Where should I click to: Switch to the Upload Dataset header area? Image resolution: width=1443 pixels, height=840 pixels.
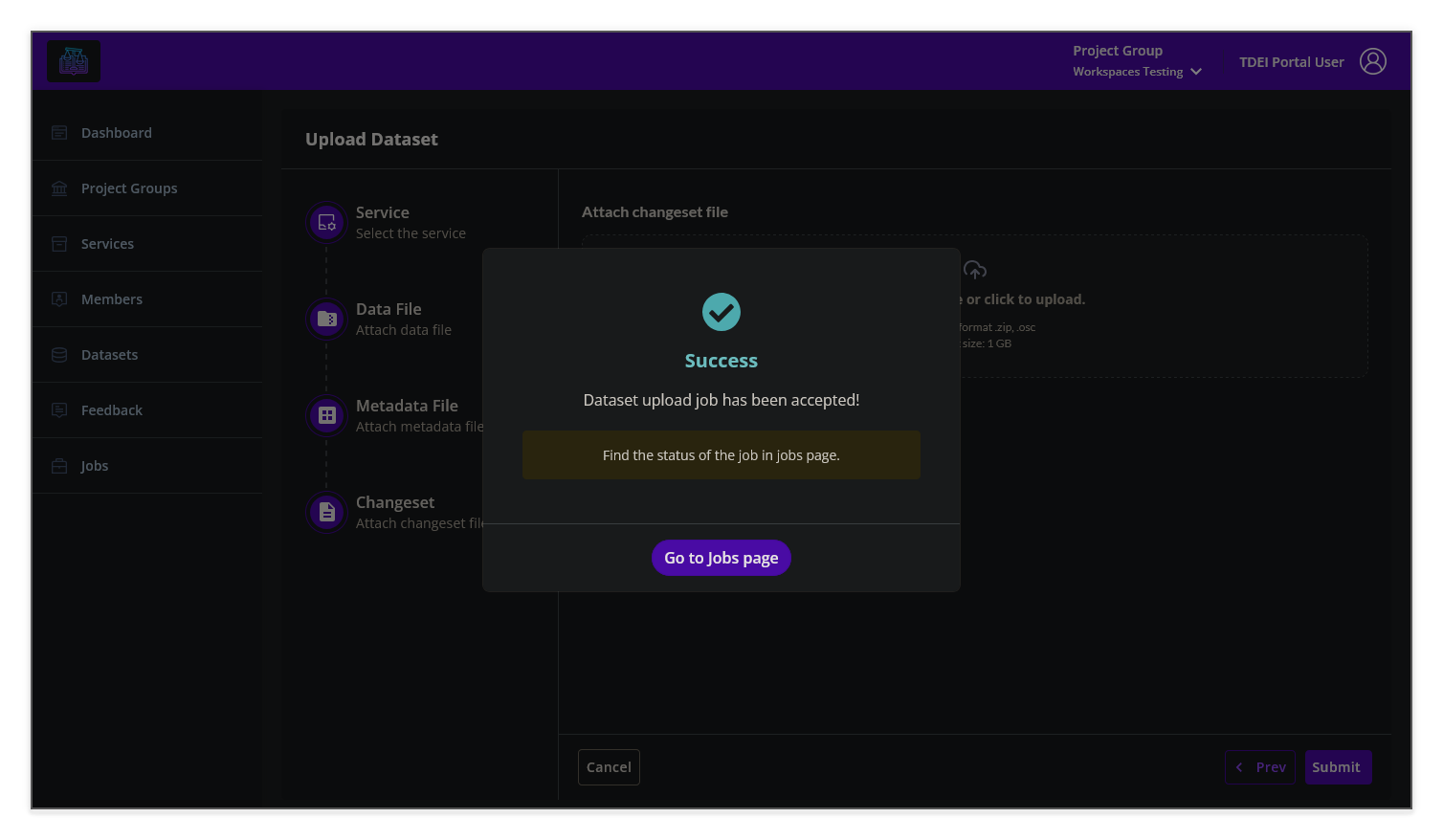click(371, 139)
